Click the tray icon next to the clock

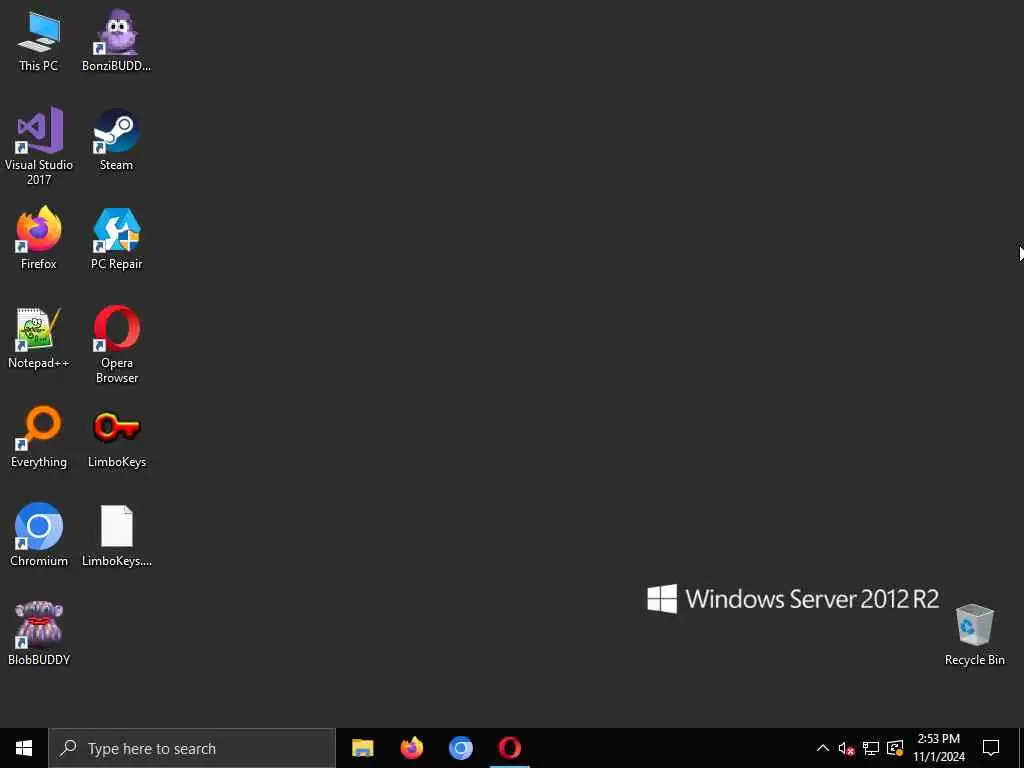895,748
